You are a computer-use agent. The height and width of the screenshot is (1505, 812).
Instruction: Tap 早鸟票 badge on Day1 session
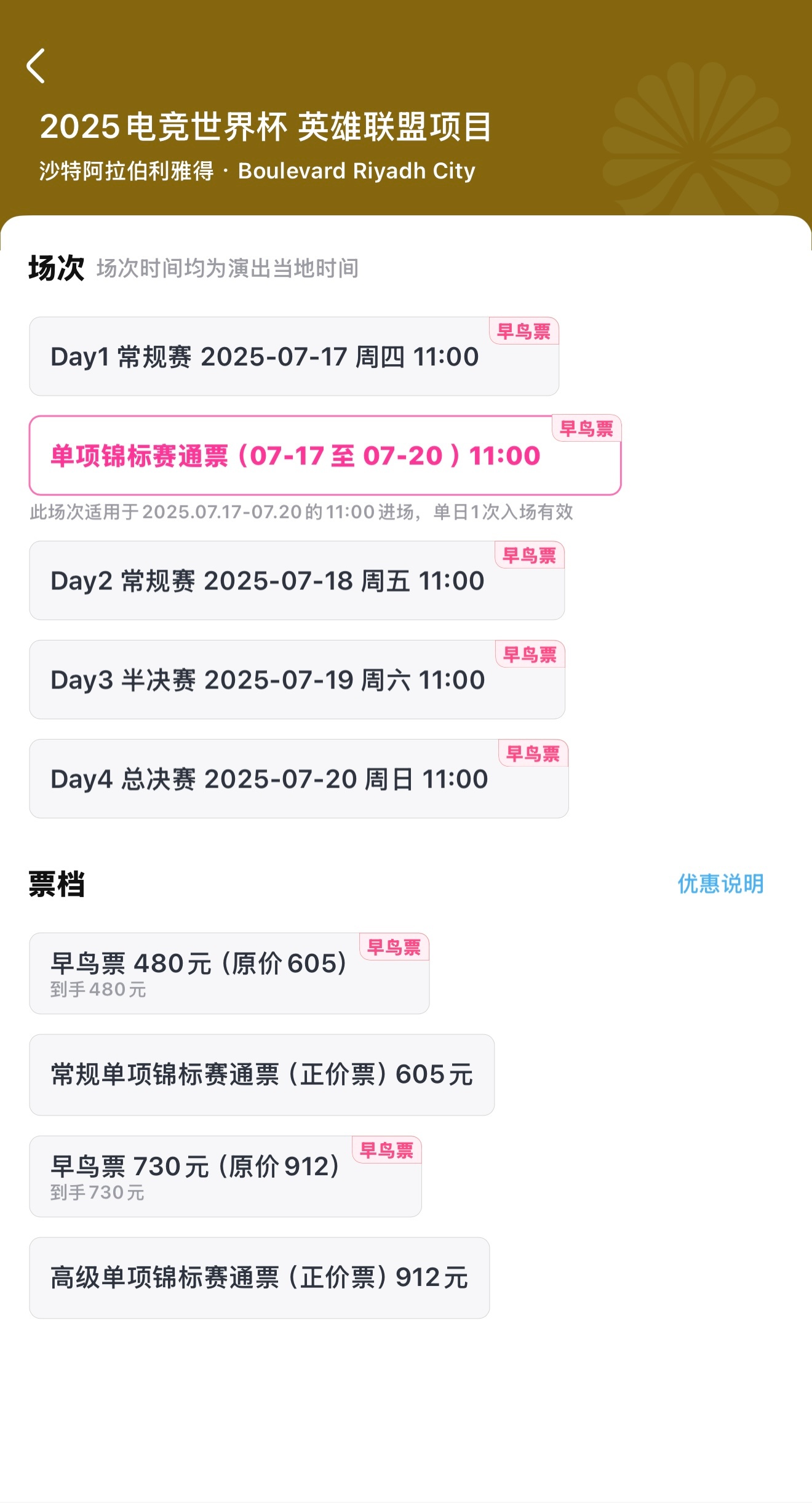[523, 331]
